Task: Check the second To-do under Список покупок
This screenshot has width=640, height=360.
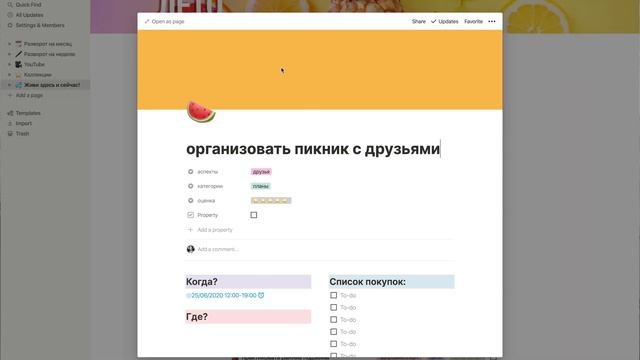Action: (x=333, y=307)
